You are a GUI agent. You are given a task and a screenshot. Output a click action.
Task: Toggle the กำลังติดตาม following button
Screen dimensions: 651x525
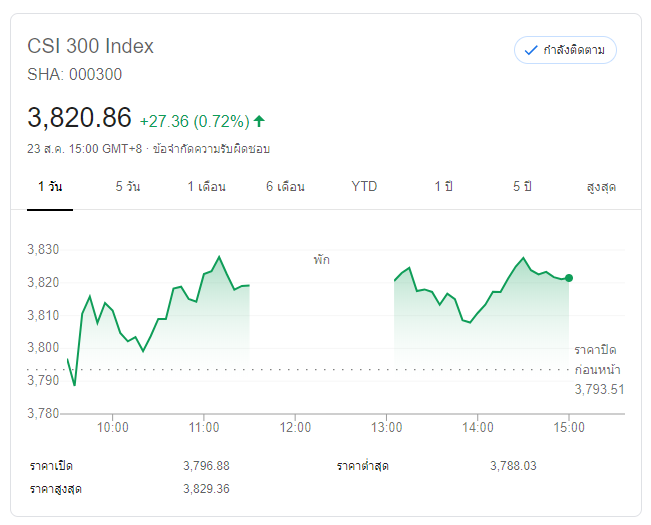coord(565,50)
